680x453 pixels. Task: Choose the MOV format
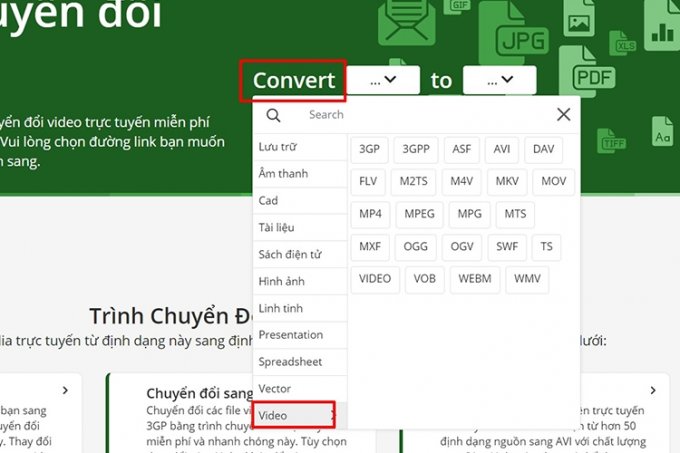pos(554,182)
